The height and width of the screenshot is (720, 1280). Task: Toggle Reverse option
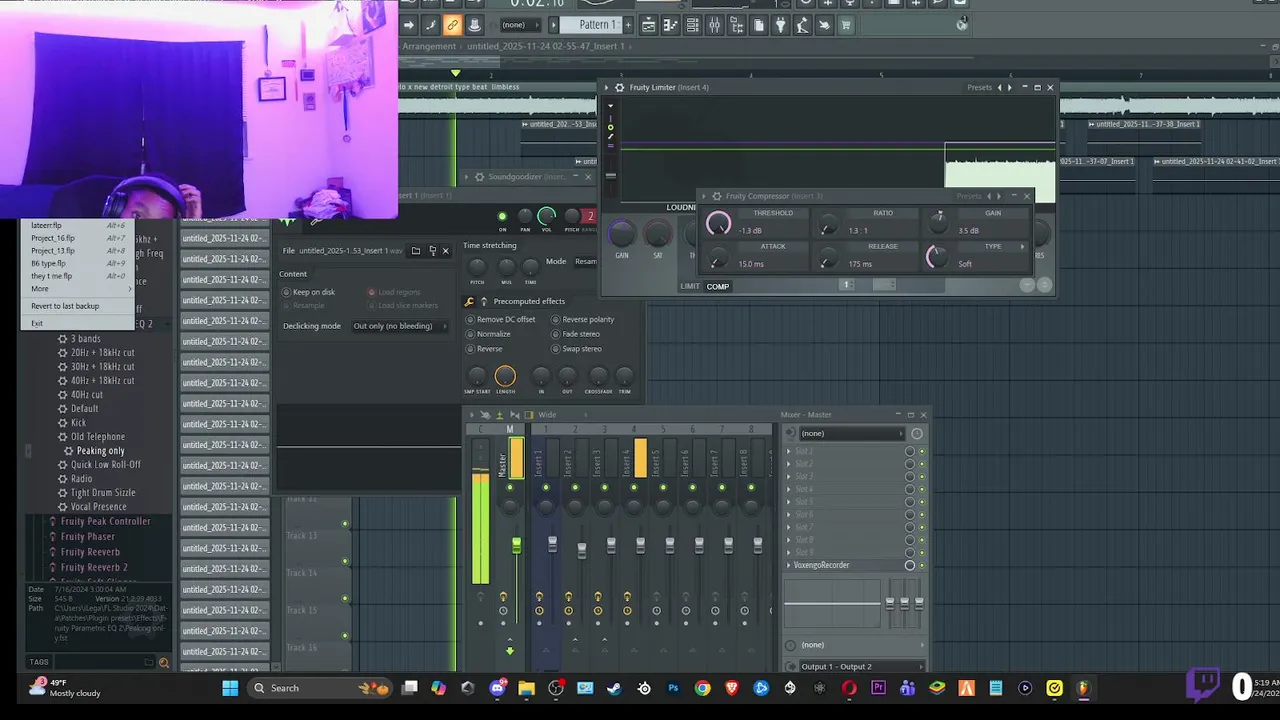486,349
